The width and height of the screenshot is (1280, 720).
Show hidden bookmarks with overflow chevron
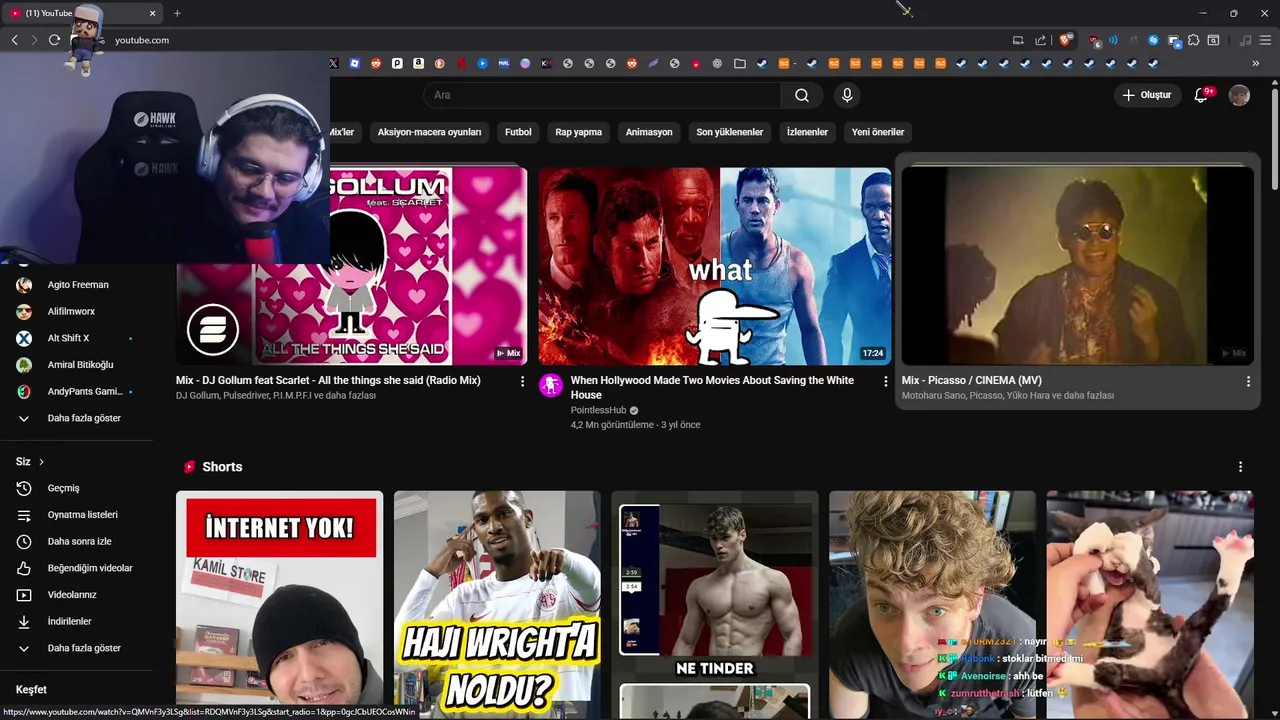point(1256,63)
